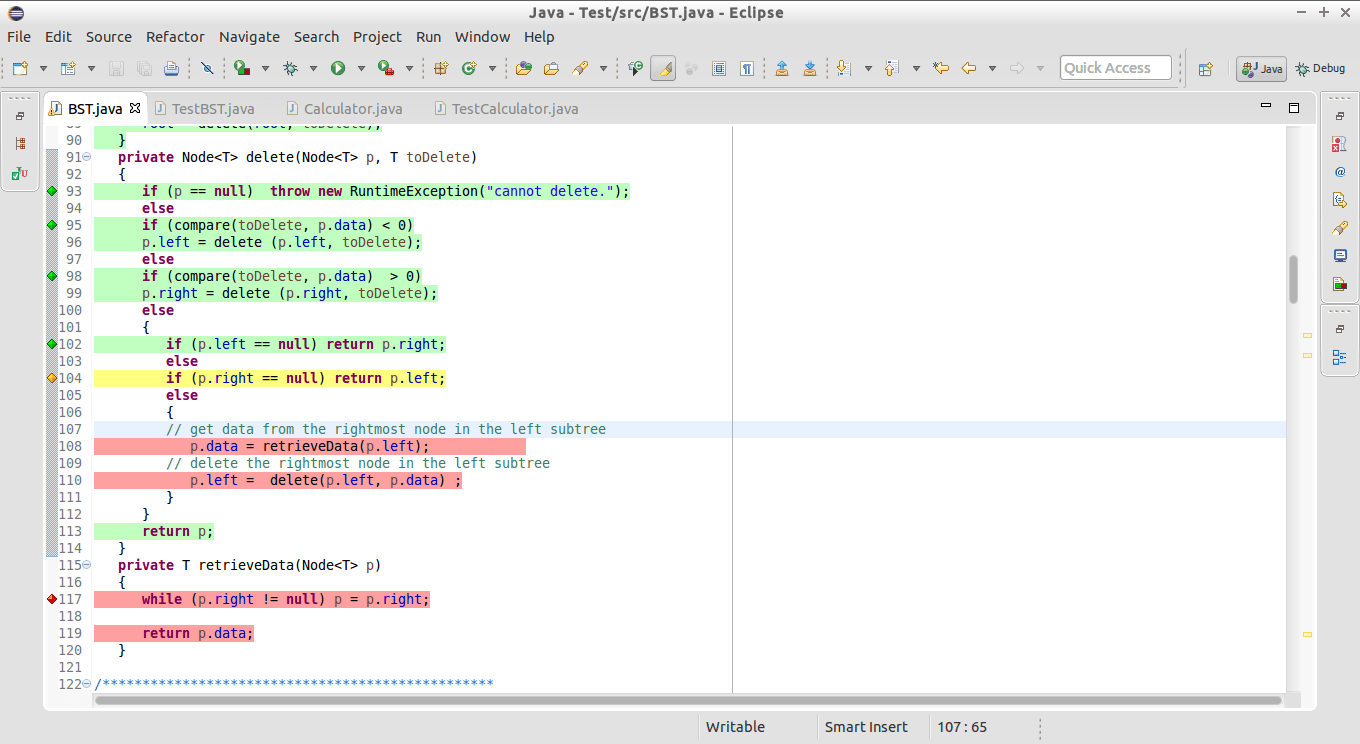This screenshot has height=744, width=1360.
Task: Click the Java perspective button
Action: tap(1261, 69)
